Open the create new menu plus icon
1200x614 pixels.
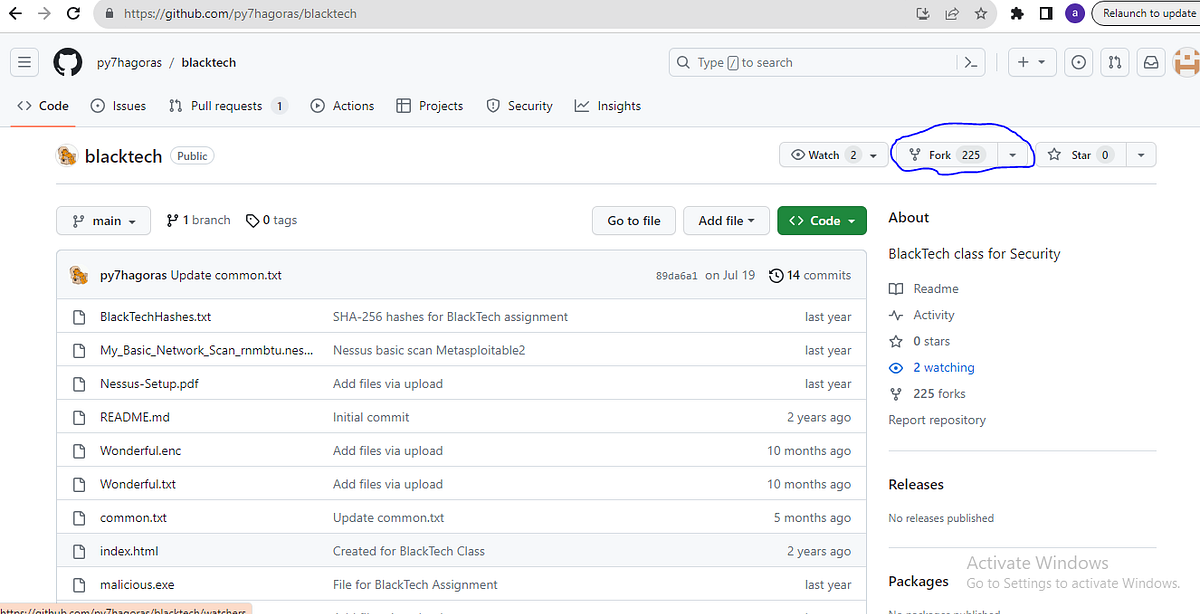point(1031,62)
